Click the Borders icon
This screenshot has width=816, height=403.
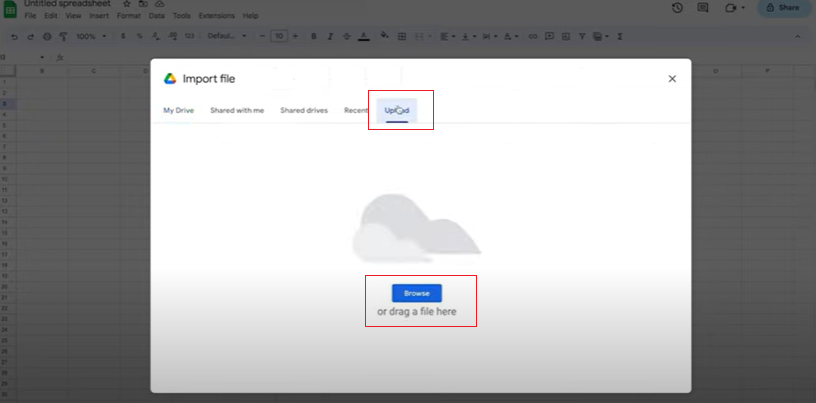pos(402,36)
